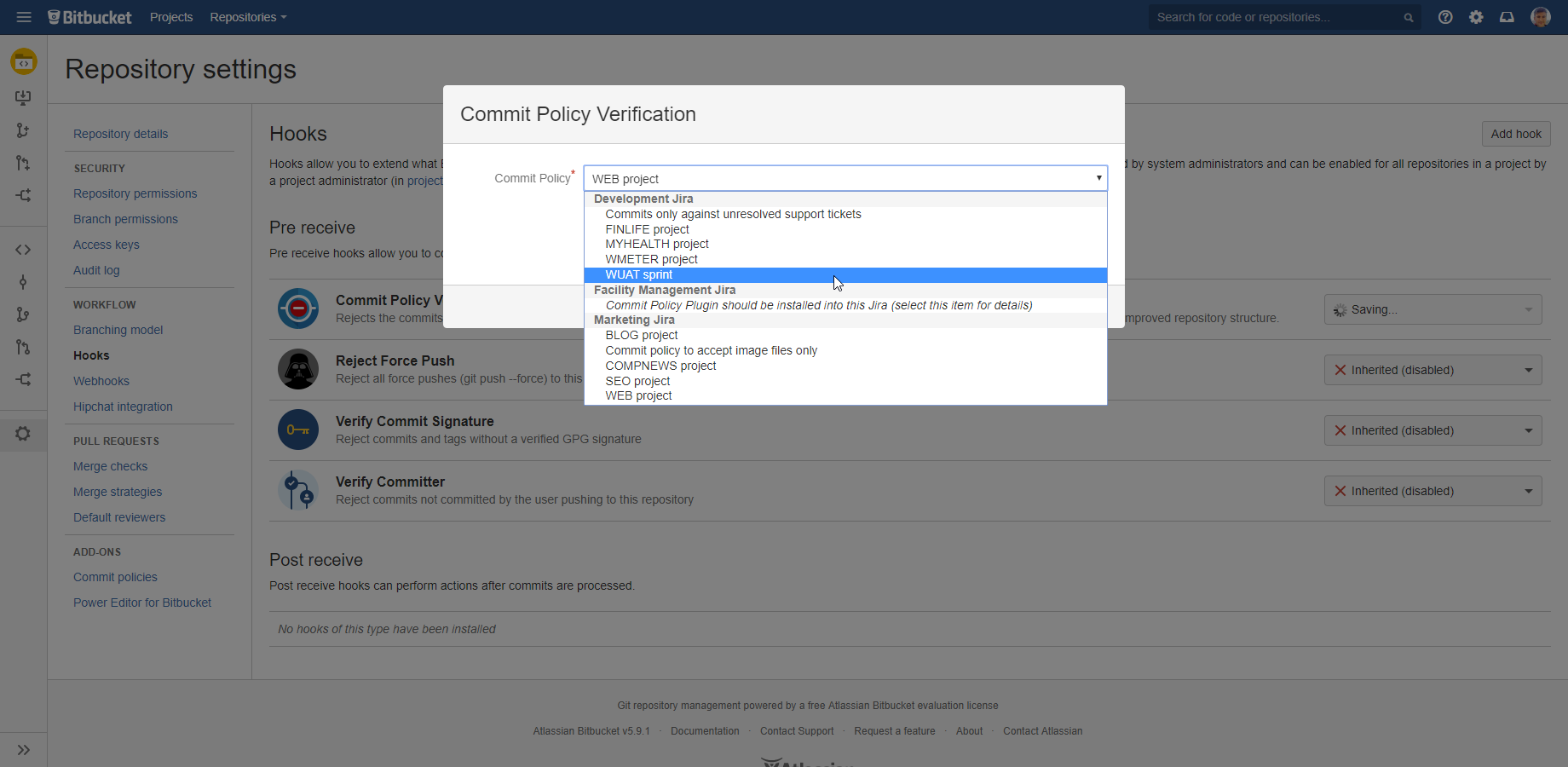
Task: Open the Repository details link
Action: [x=120, y=134]
